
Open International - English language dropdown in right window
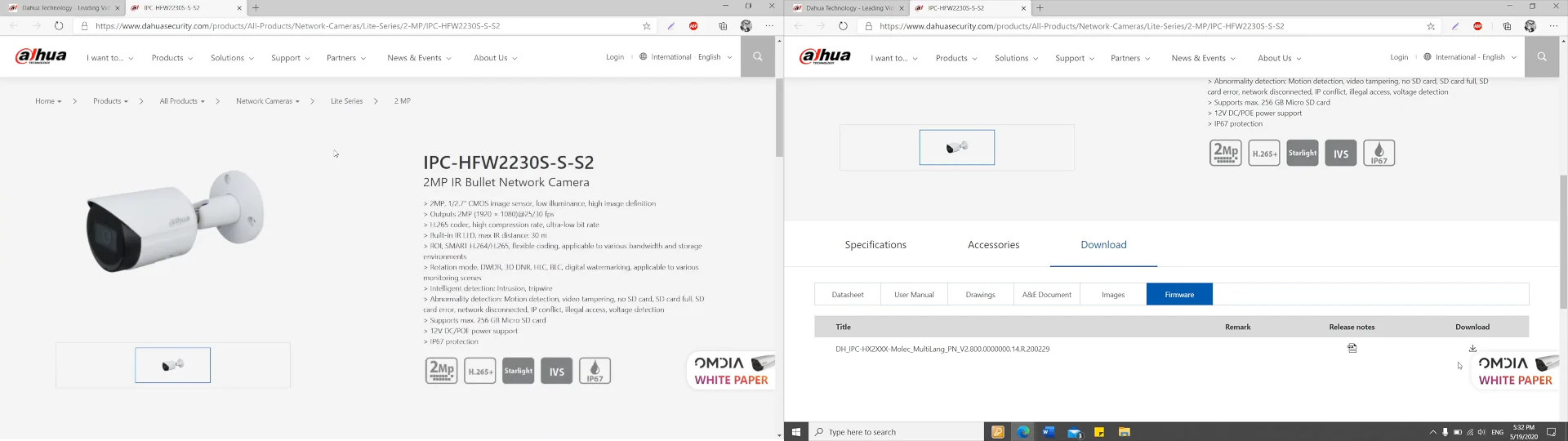[x=1469, y=57]
